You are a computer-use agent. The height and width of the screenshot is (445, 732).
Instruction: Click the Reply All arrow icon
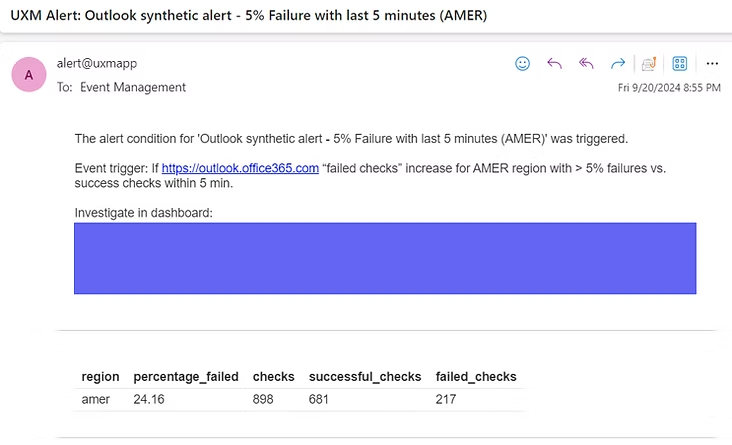(x=586, y=63)
